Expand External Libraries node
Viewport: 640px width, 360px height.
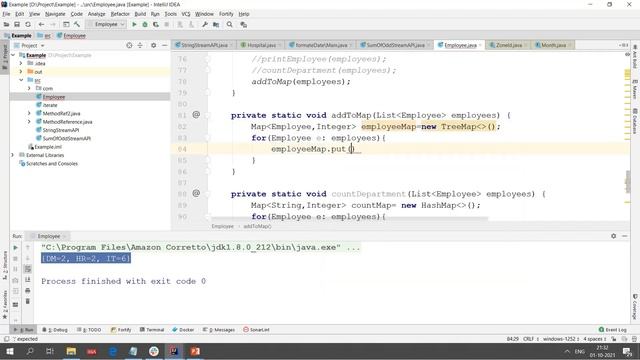[13, 155]
